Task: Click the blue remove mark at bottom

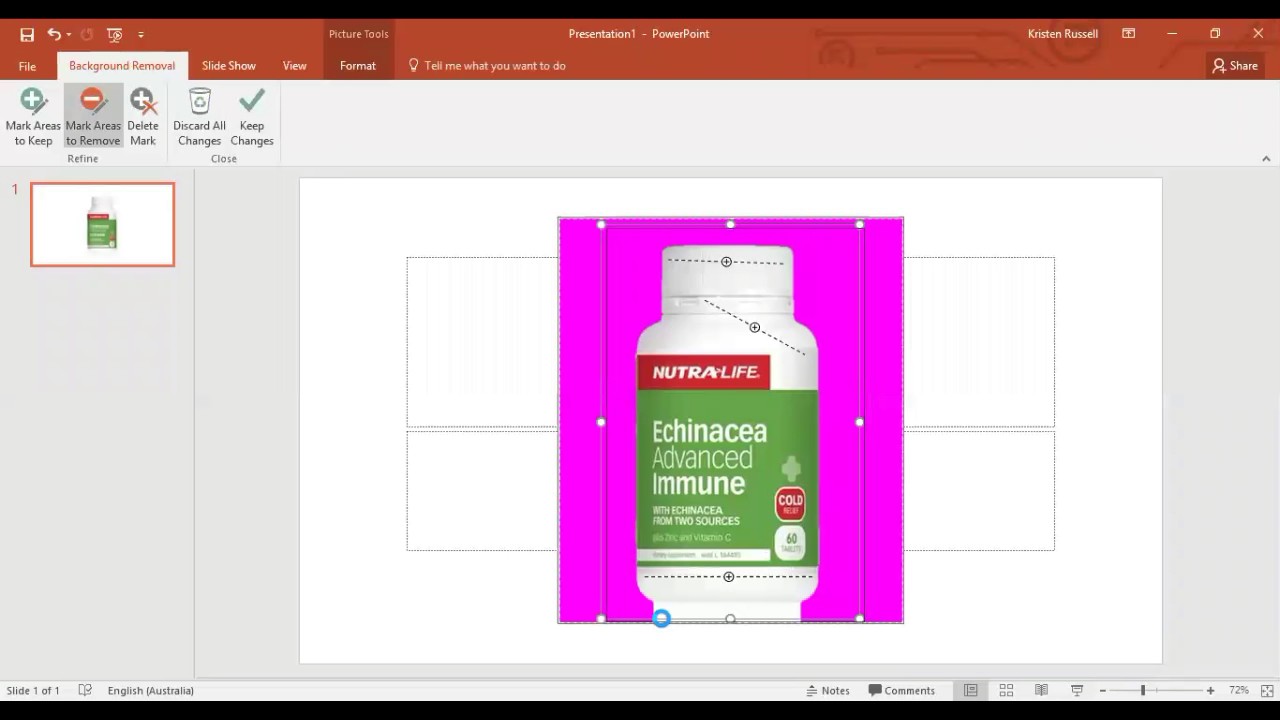Action: (x=661, y=619)
